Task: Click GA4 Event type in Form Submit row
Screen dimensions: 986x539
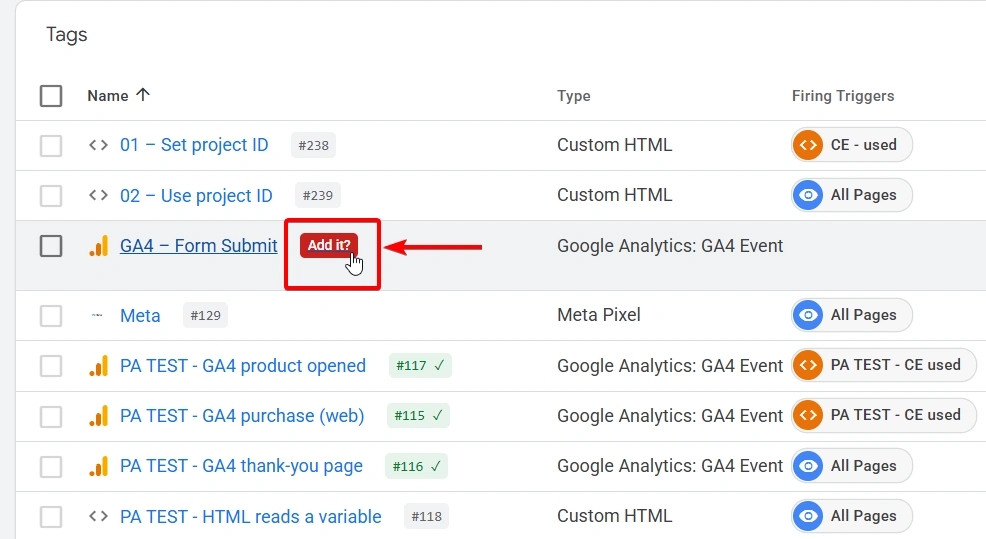Action: click(x=670, y=246)
